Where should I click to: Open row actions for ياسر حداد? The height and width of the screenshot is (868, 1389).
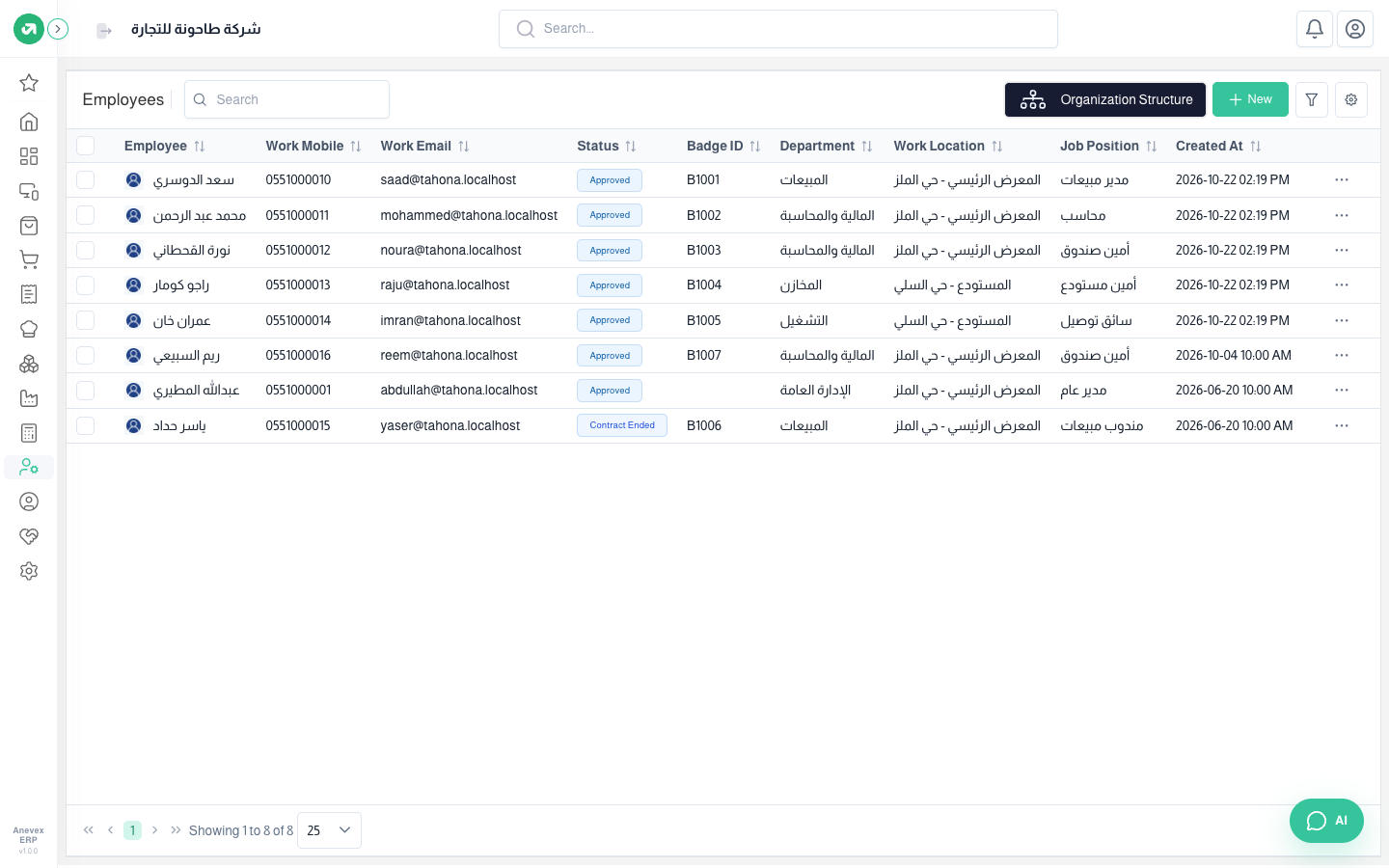pyautogui.click(x=1342, y=425)
